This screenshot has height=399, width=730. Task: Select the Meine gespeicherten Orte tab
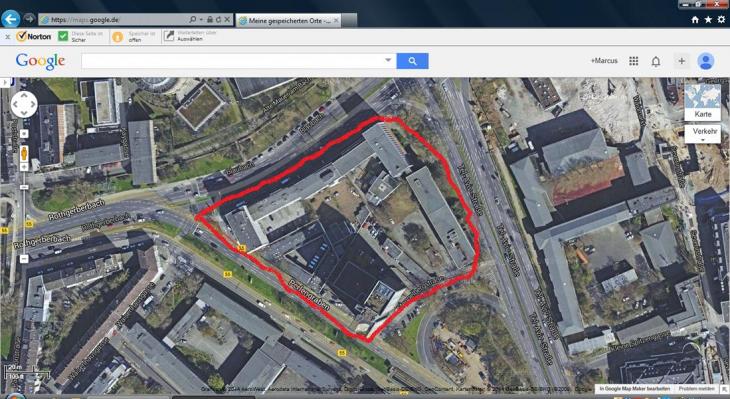[x=289, y=20]
